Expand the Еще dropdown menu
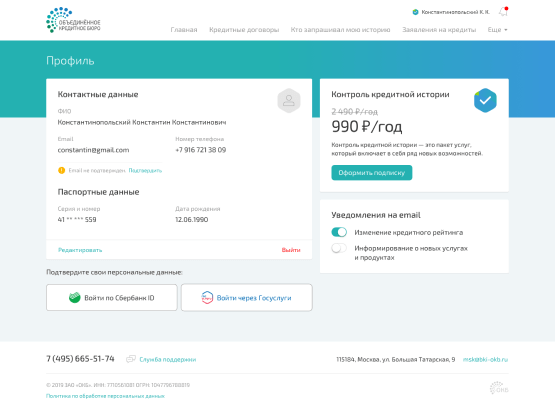The height and width of the screenshot is (411, 555). pos(497,30)
